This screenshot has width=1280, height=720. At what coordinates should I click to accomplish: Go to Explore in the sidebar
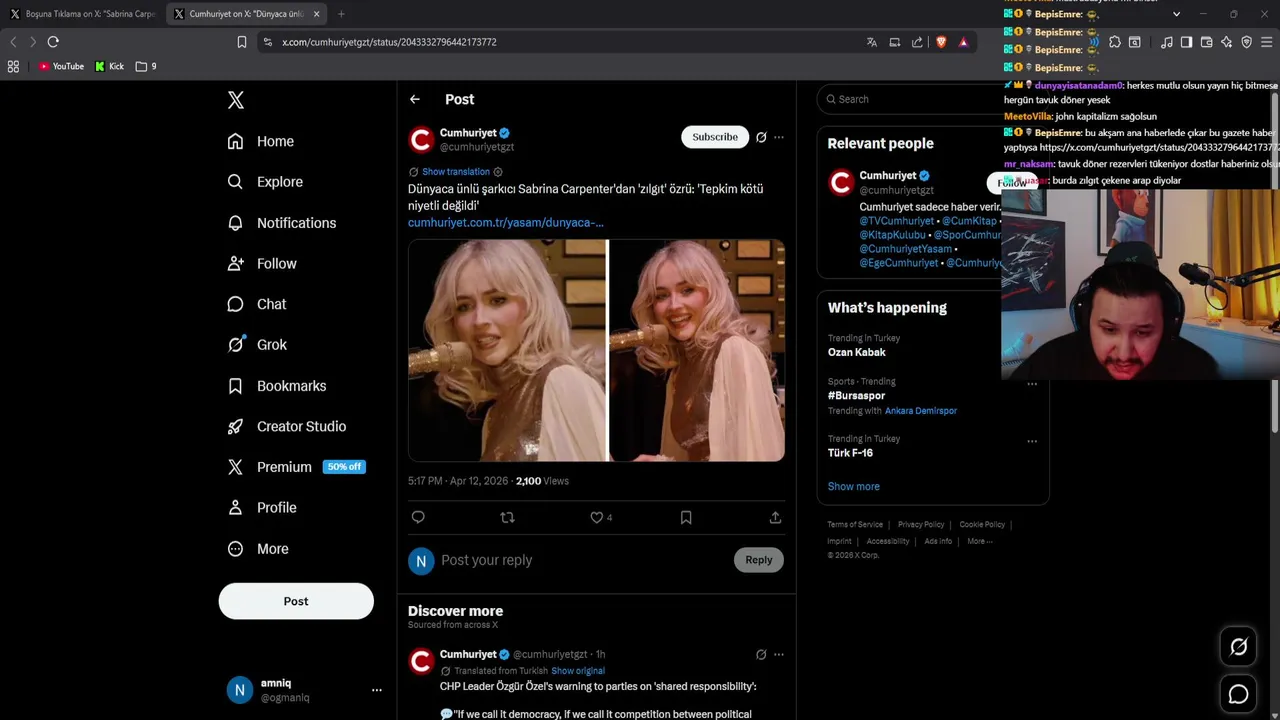click(265, 182)
